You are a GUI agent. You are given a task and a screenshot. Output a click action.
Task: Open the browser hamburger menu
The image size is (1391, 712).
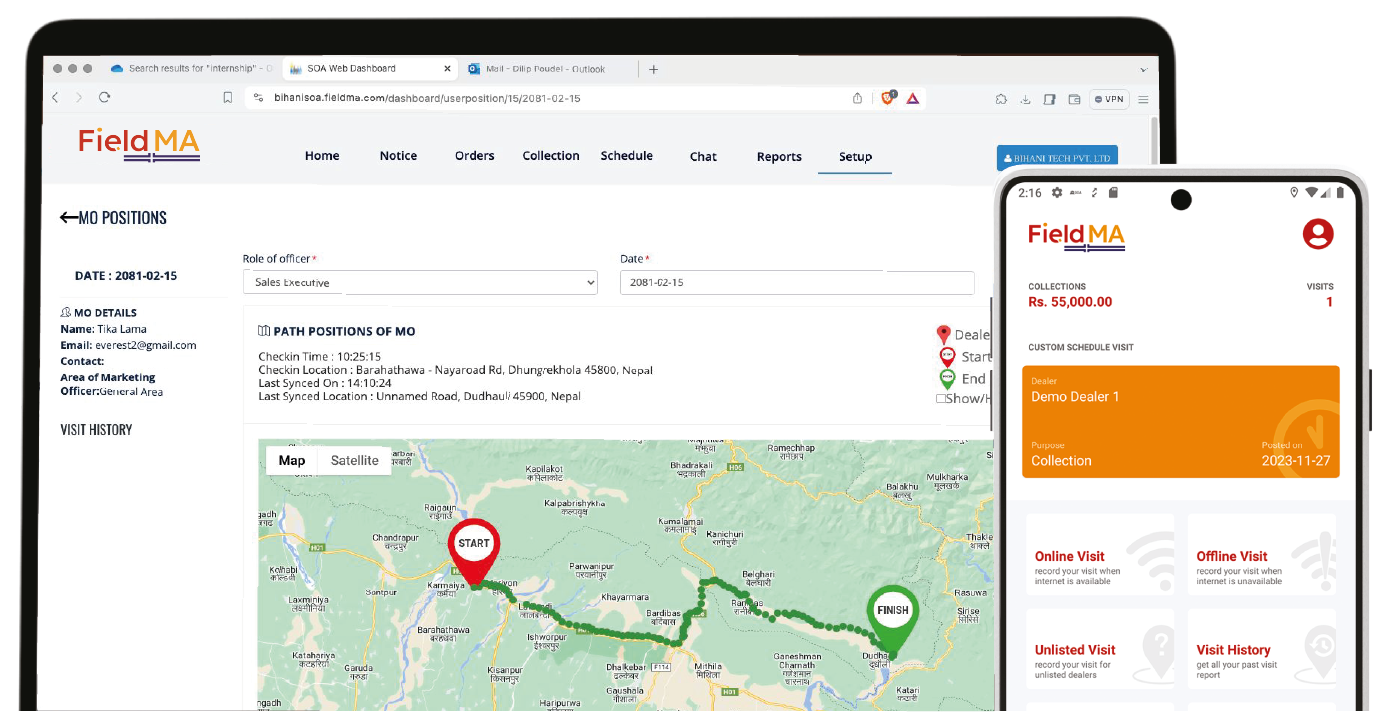coord(1143,99)
